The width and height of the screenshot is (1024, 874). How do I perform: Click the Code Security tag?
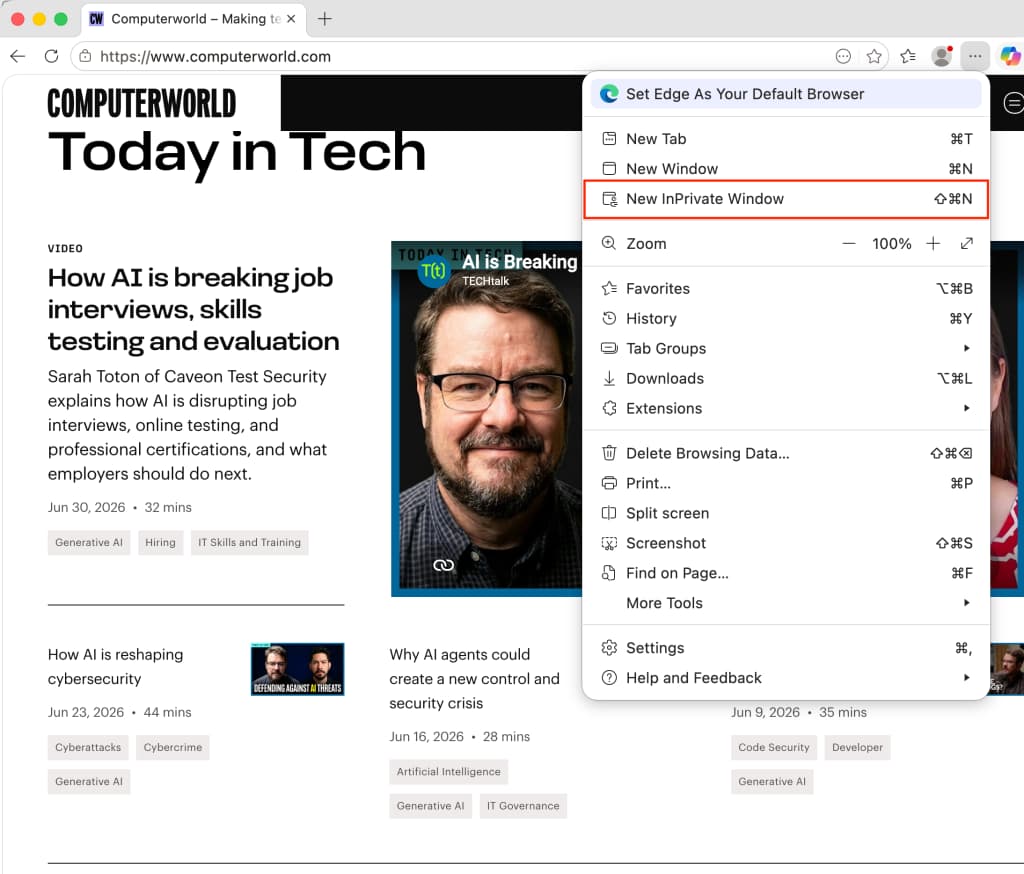(x=774, y=747)
